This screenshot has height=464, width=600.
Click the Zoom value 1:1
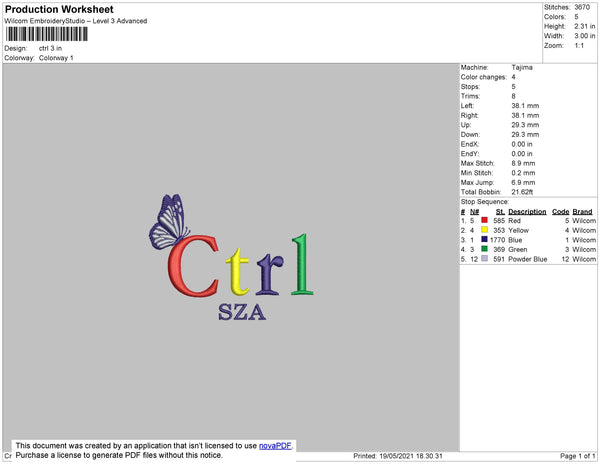pyautogui.click(x=579, y=46)
